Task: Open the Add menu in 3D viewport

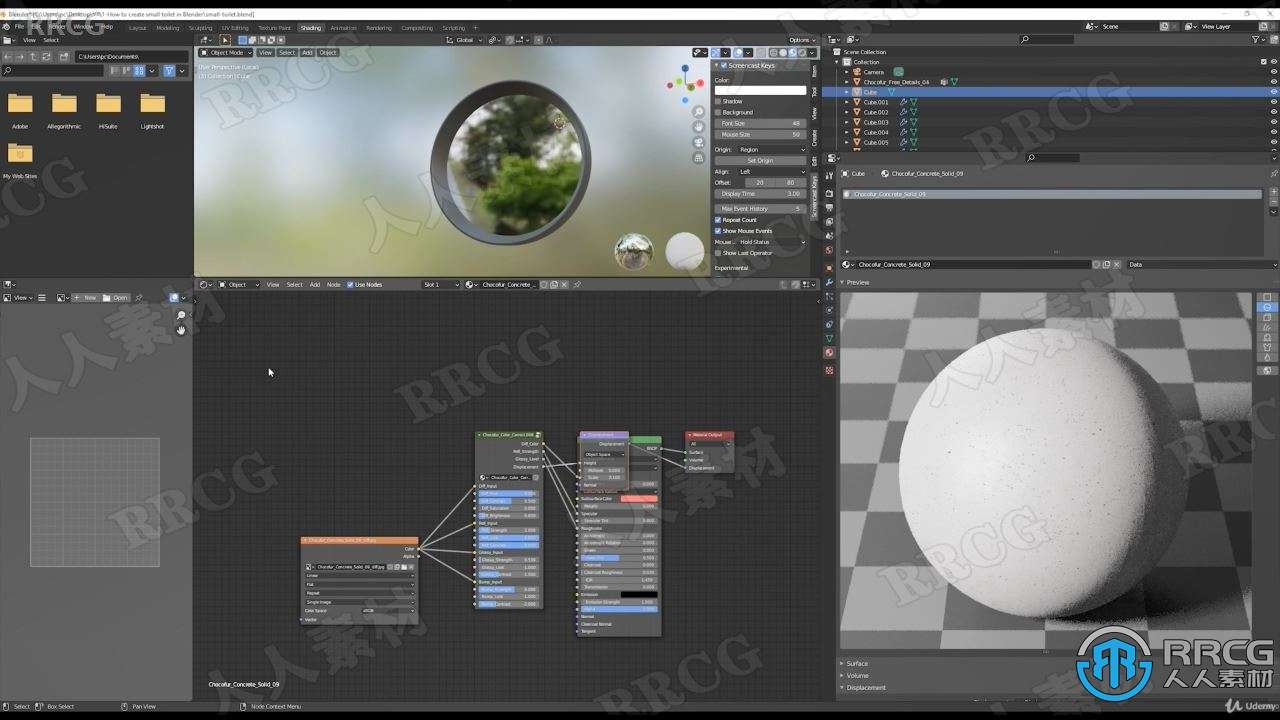Action: 307,52
